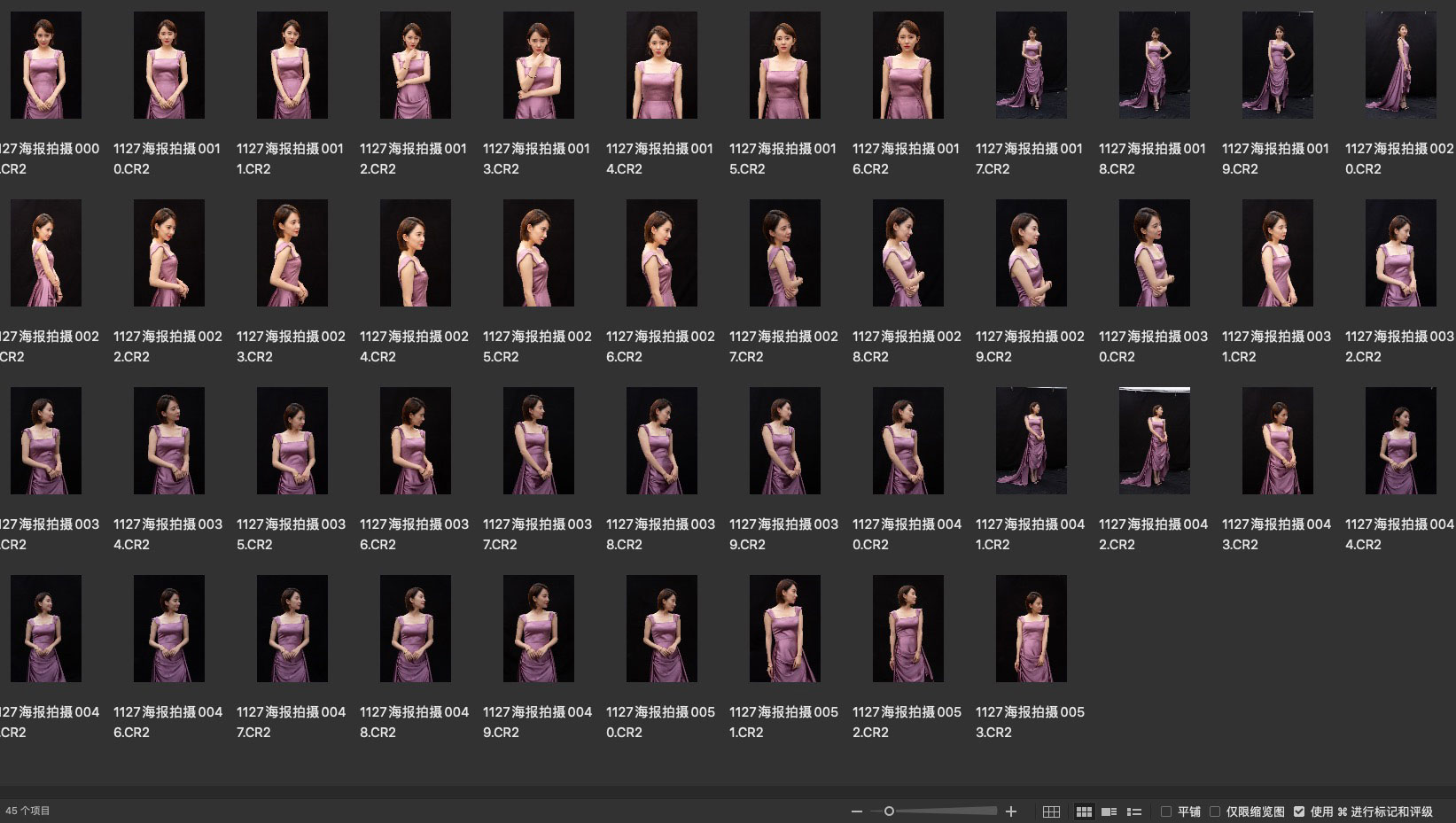Image resolution: width=1456 pixels, height=823 pixels.
Task: Select thumbnail 1127海报拍摄0010.CR2
Action: [168, 66]
